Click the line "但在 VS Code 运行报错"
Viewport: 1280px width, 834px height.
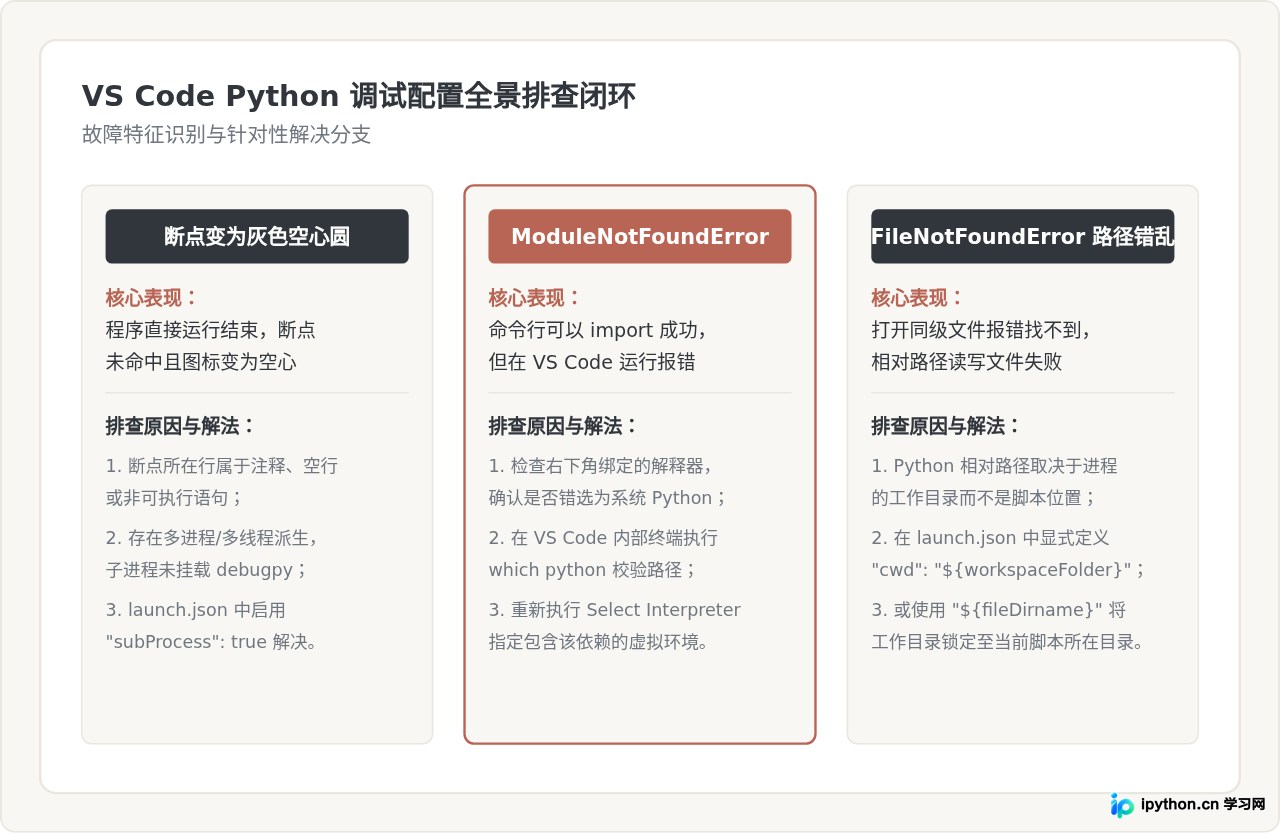coord(592,362)
